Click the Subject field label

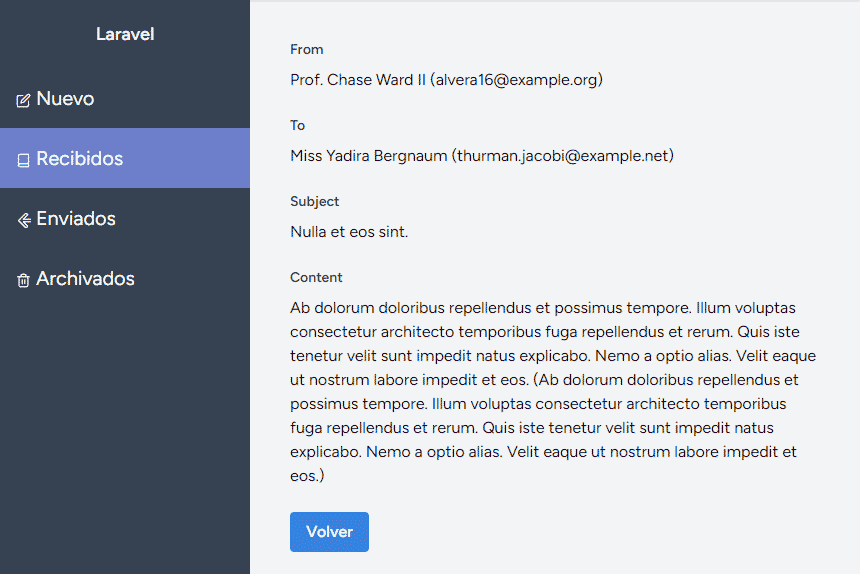(314, 202)
